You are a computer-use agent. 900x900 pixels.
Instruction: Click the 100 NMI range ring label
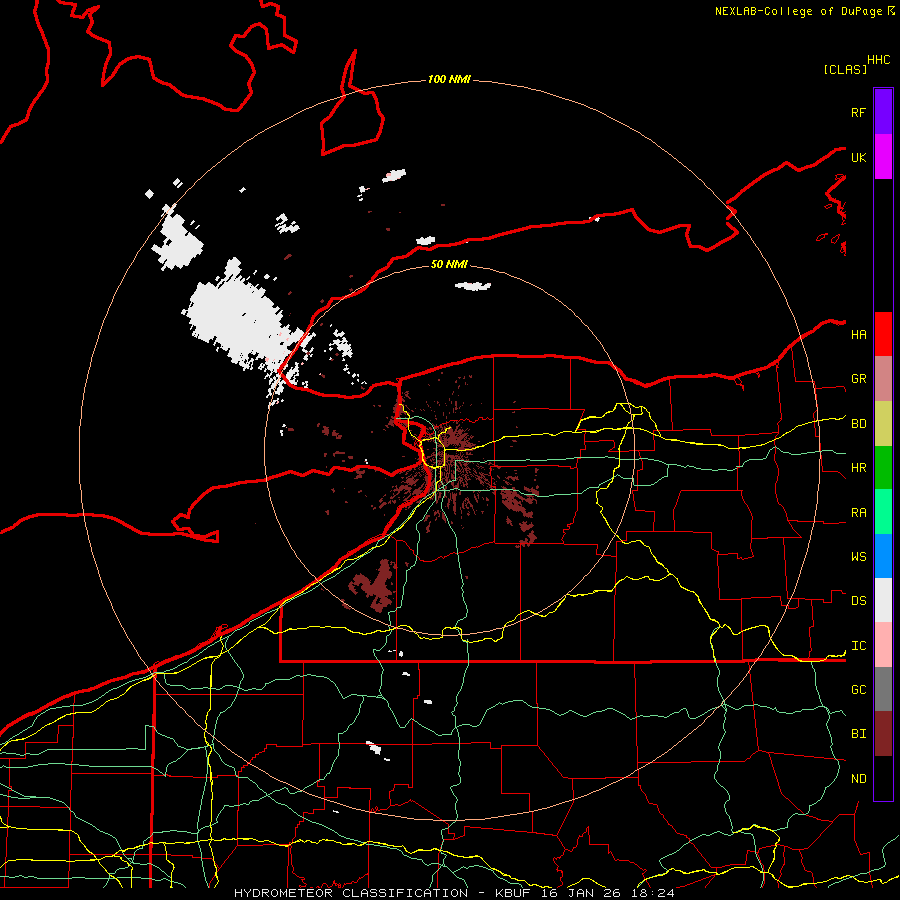click(449, 79)
